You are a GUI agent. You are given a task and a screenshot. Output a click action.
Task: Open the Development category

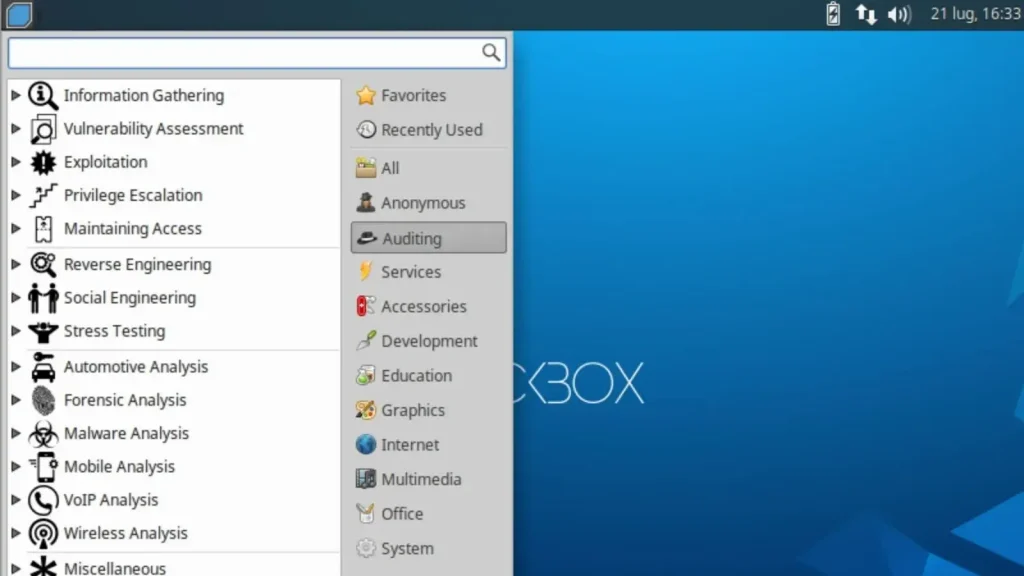click(x=428, y=341)
